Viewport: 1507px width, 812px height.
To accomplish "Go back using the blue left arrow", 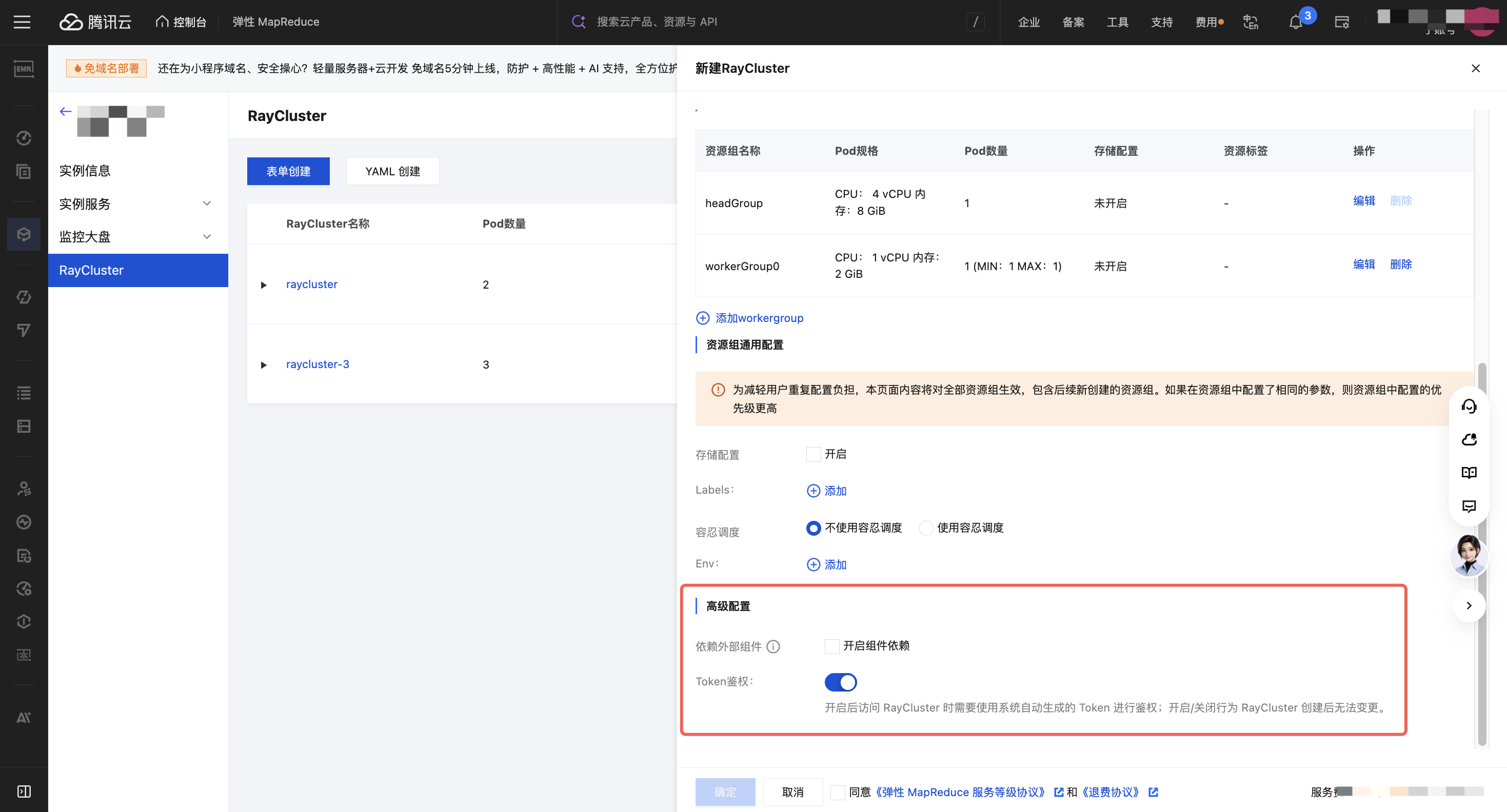I will 66,111.
